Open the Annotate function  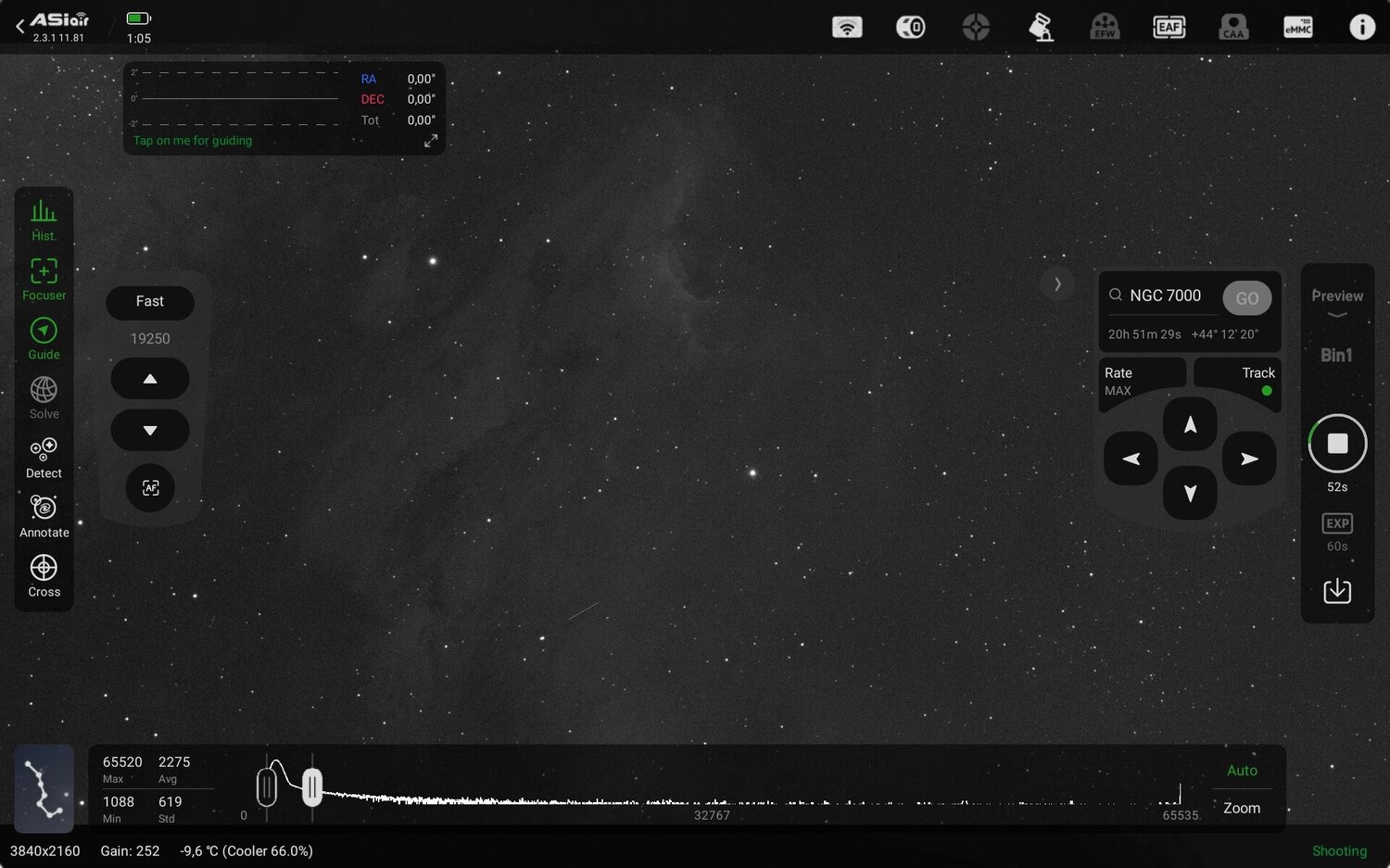click(44, 515)
